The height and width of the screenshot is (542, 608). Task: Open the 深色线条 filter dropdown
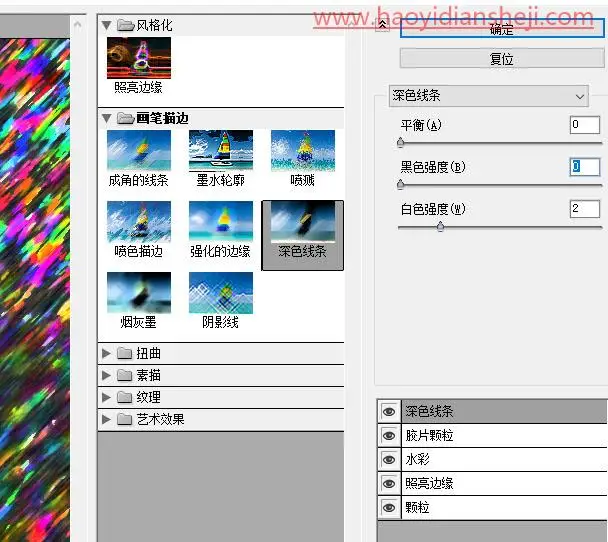(x=489, y=96)
